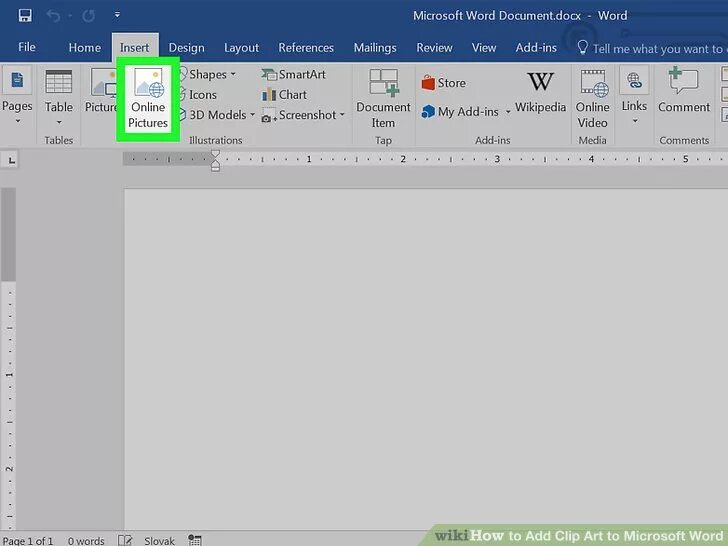Click the Table grid icon

coord(58,82)
